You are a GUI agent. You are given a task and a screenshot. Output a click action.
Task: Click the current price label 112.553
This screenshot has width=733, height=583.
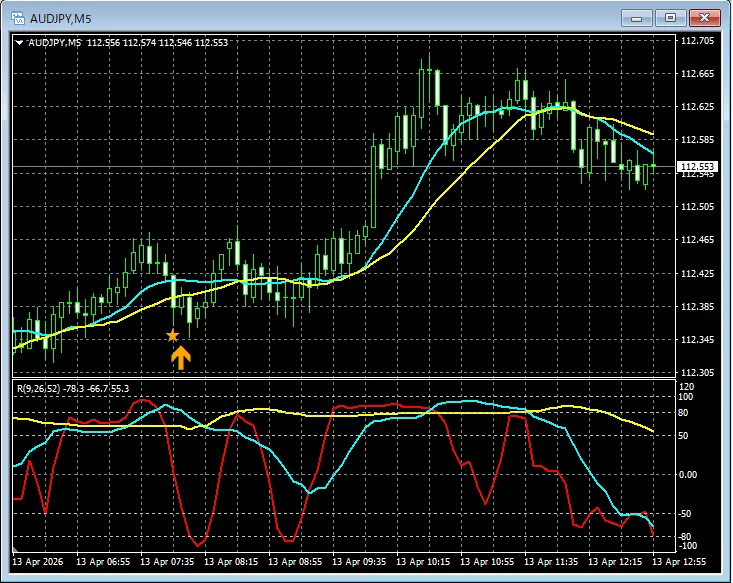point(696,166)
